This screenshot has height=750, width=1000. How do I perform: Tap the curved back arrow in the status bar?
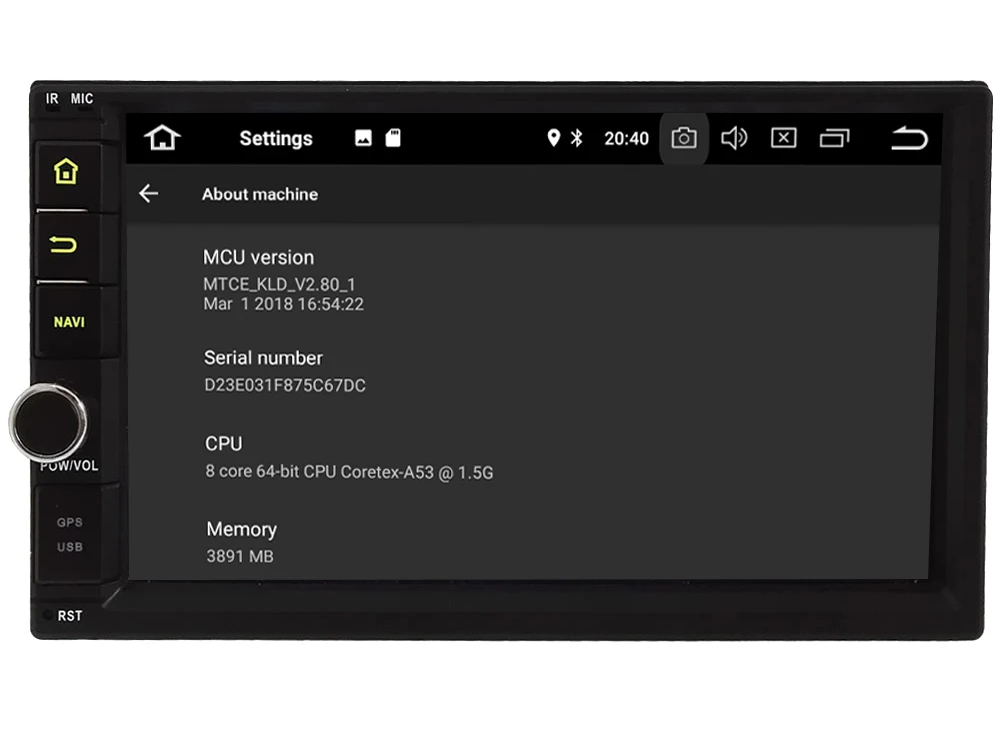(909, 138)
